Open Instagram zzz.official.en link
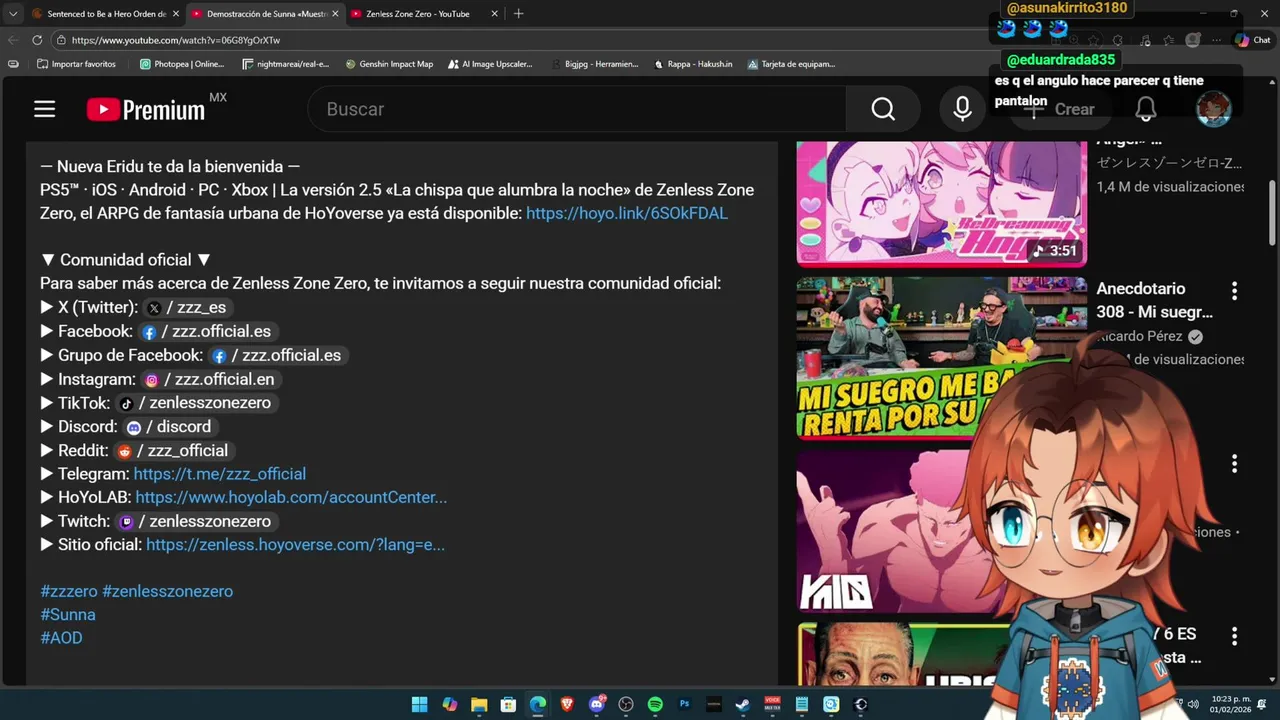 210,379
